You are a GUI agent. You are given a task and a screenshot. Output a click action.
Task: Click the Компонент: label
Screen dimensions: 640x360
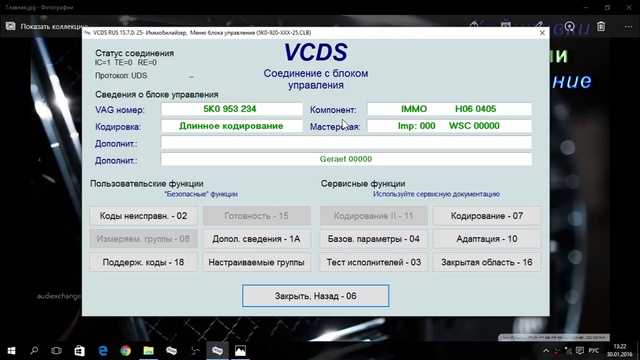point(333,110)
